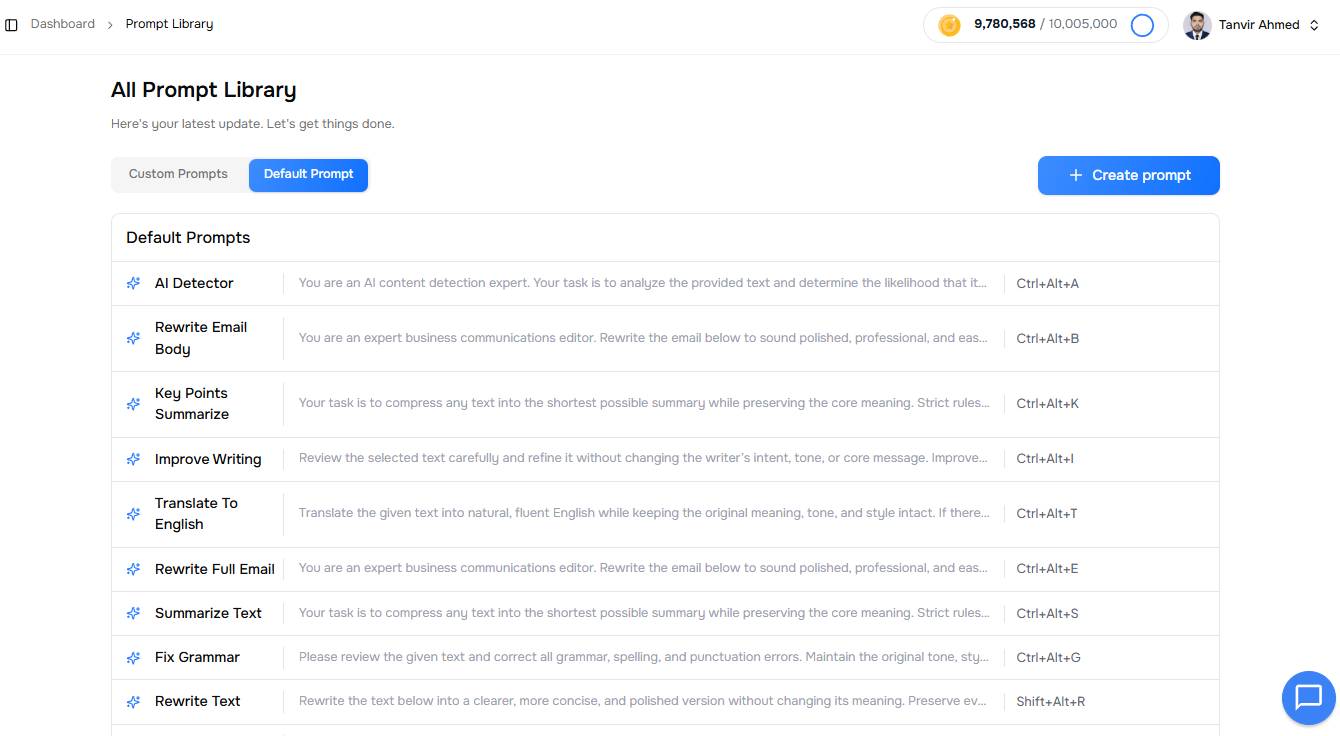Viewport: 1340px width, 736px height.
Task: Expand the Tanvir Ahmed account dropdown
Action: [x=1314, y=25]
